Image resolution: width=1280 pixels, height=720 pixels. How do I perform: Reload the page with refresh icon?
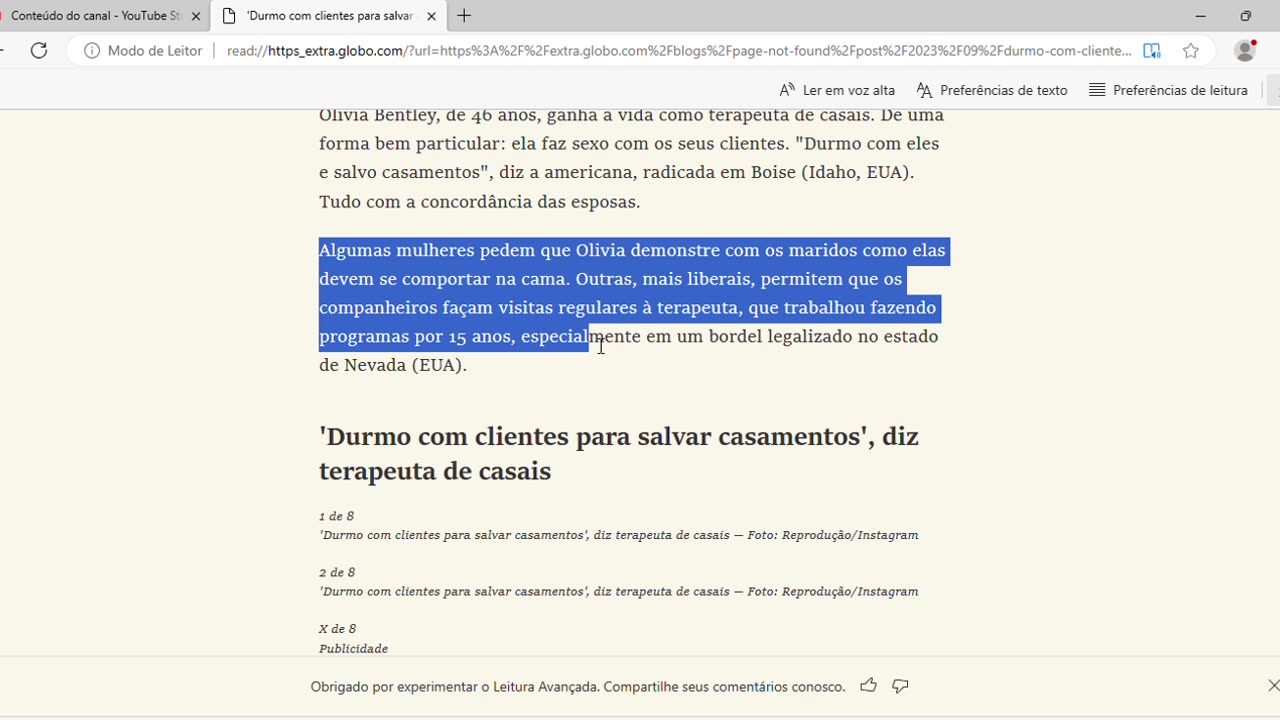(x=39, y=50)
